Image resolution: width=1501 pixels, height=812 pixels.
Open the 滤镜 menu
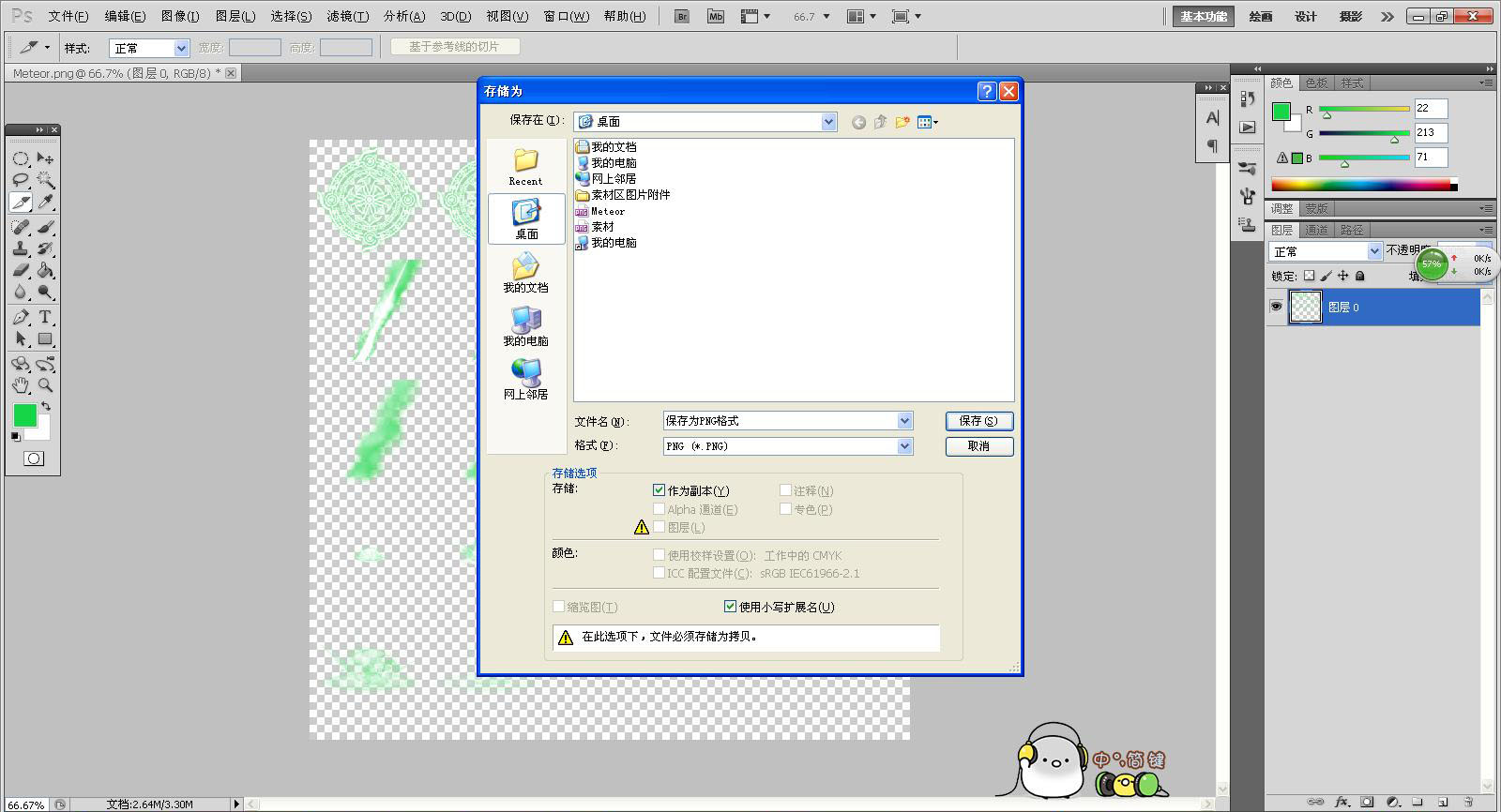(347, 16)
